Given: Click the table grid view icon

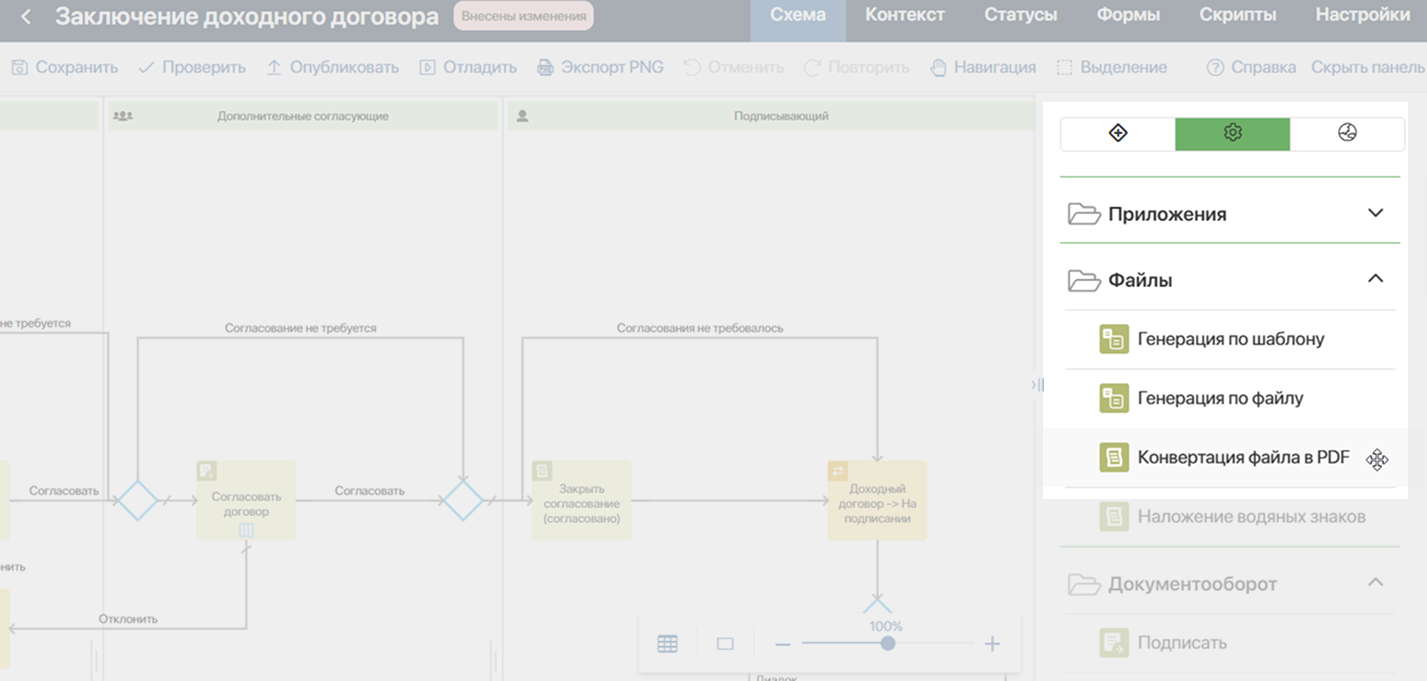Looking at the screenshot, I should 667,644.
